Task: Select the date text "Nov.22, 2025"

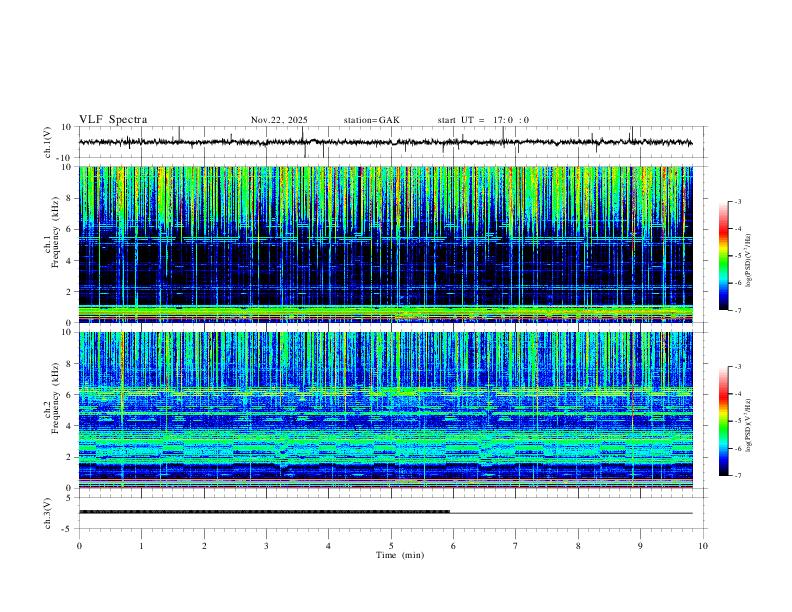Action: coord(279,120)
